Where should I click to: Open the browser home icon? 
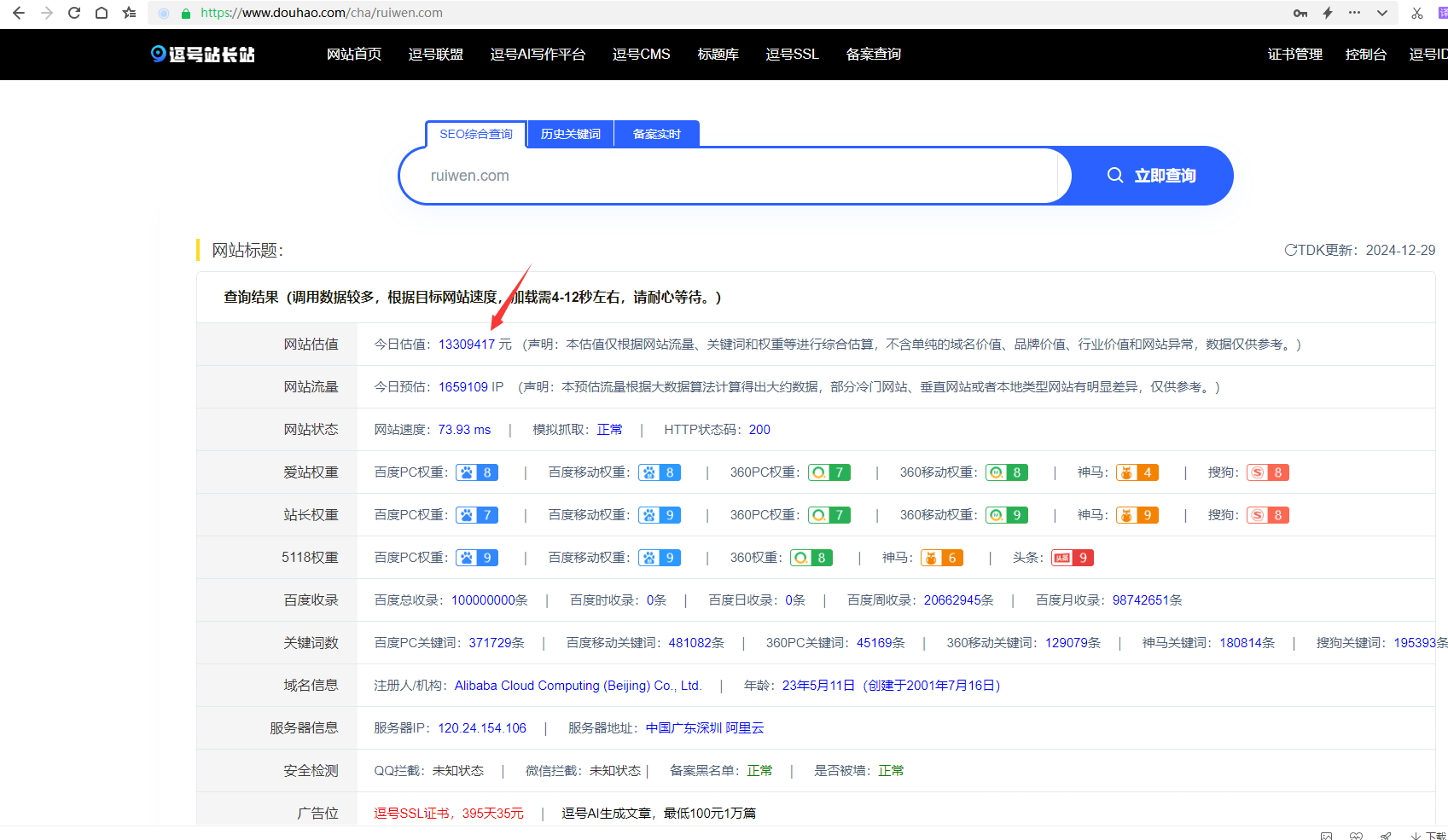102,13
